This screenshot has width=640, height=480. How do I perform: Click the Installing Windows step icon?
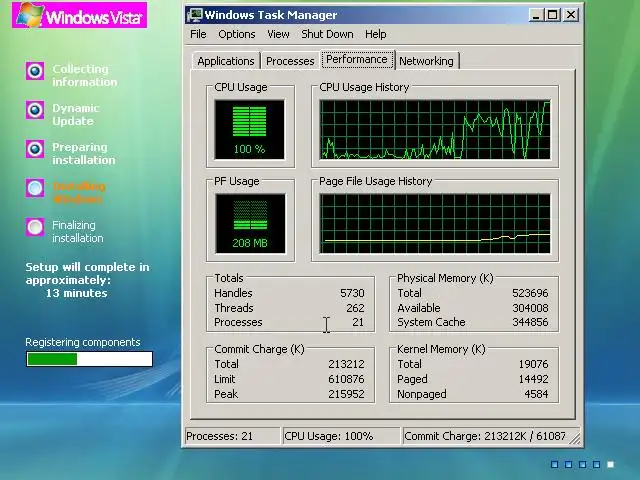(x=35, y=188)
